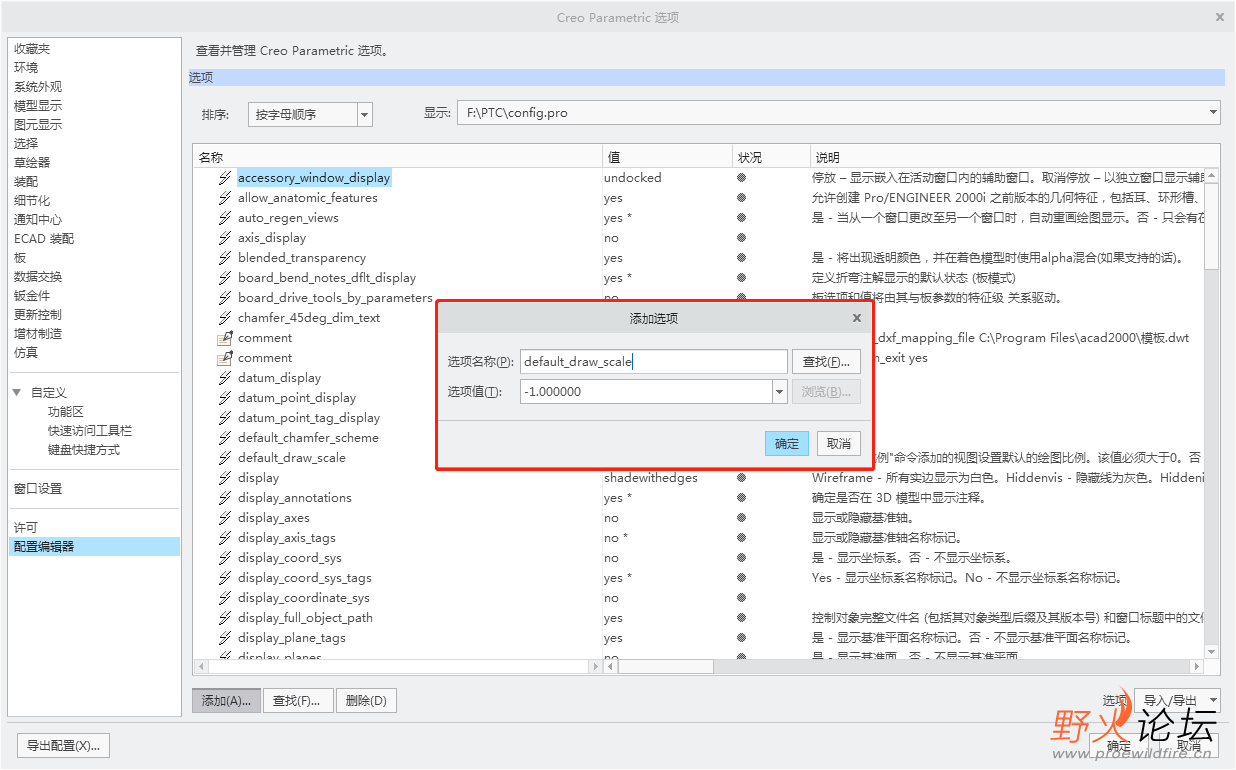1236x770 pixels.
Task: Click the 添加(A)... button
Action: (x=227, y=701)
